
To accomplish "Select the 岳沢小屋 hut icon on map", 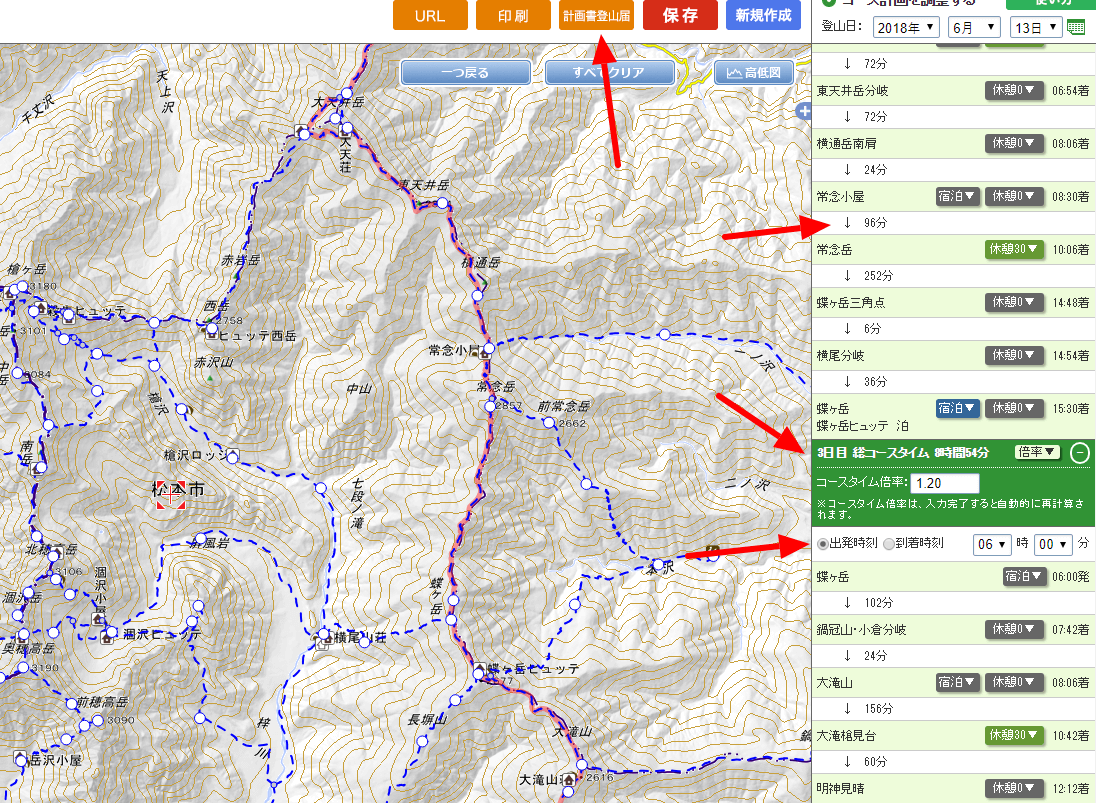I will tap(20, 758).
